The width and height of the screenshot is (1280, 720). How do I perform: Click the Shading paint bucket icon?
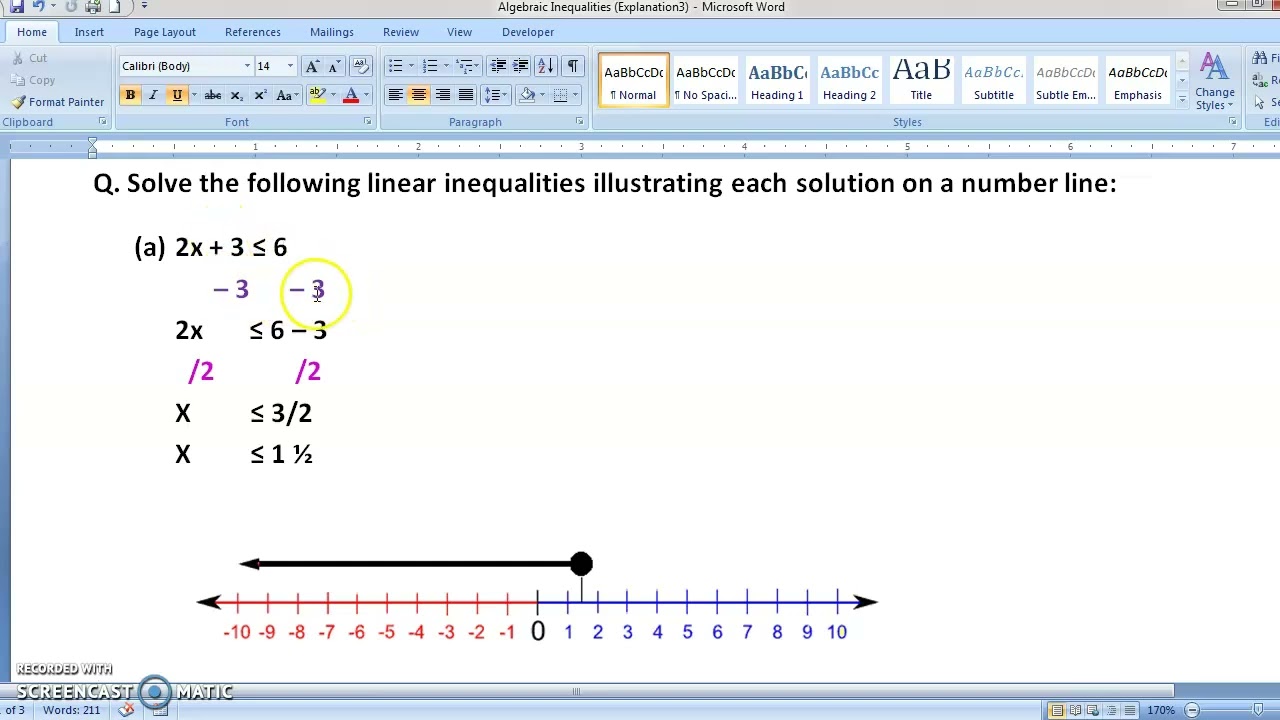click(527, 95)
